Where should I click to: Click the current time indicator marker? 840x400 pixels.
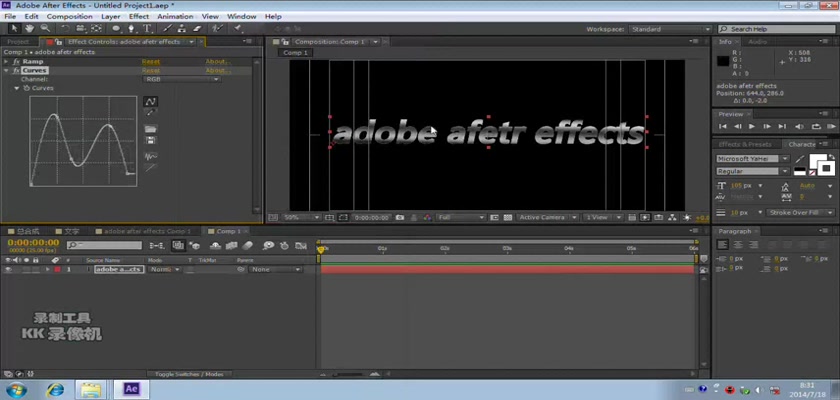click(320, 250)
